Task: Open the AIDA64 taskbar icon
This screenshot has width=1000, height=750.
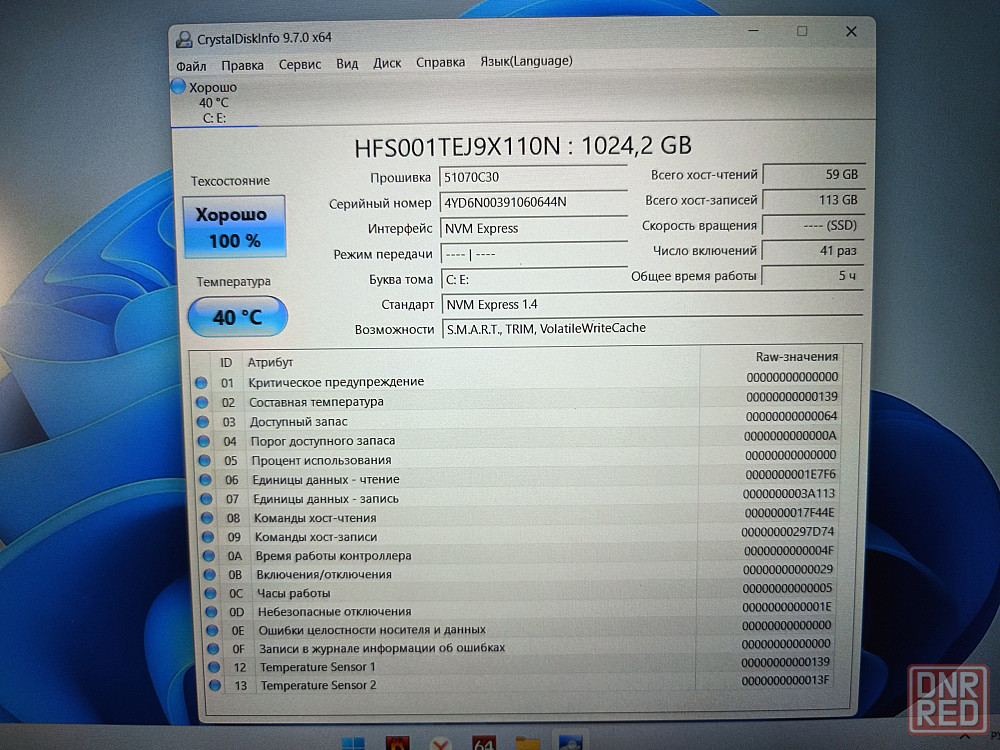Action: click(483, 744)
